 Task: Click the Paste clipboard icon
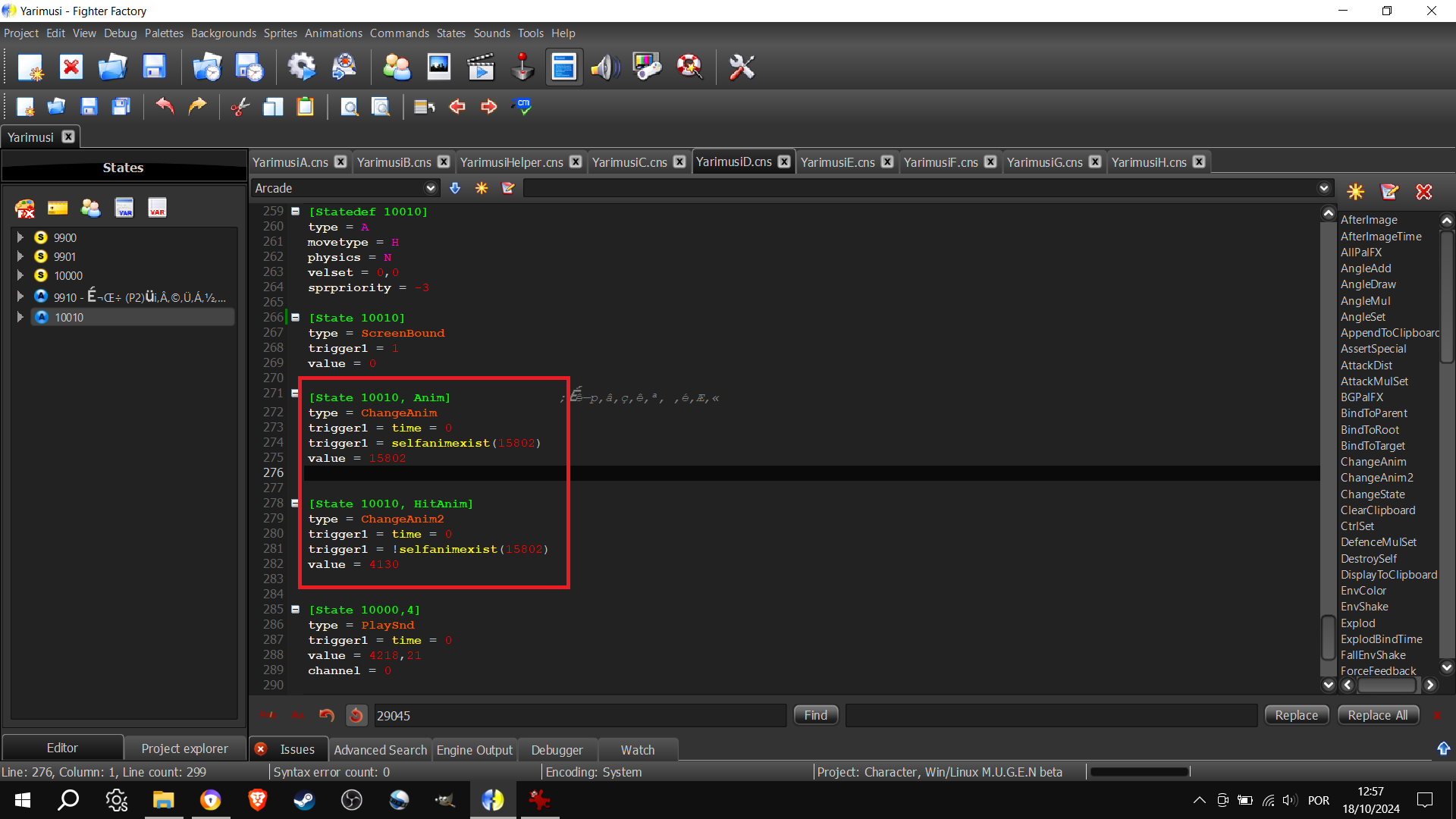305,107
